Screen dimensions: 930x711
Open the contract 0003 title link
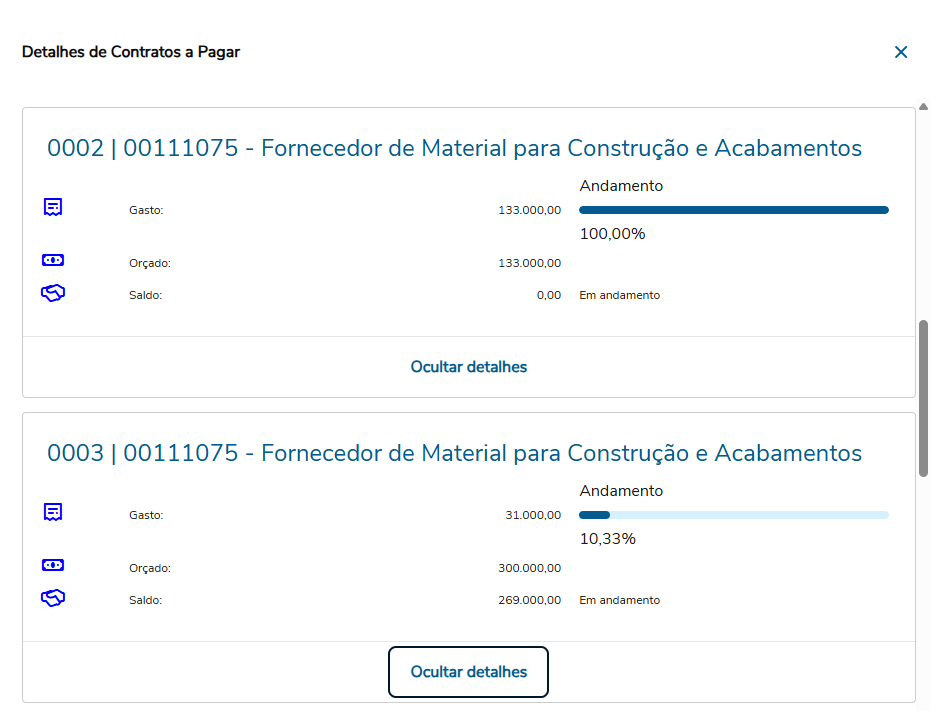(454, 454)
